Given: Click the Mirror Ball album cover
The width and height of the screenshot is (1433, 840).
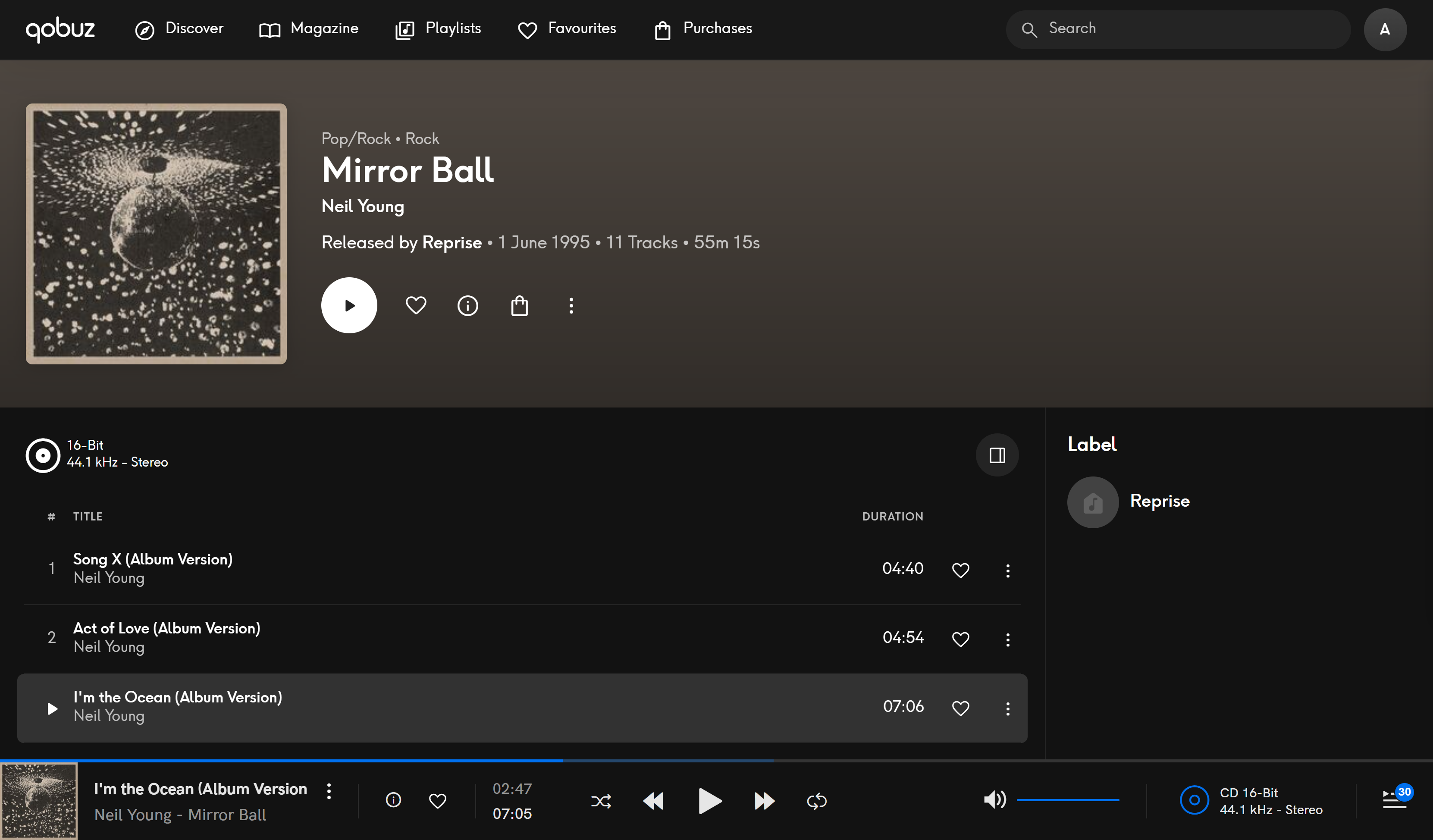Looking at the screenshot, I should point(157,234).
